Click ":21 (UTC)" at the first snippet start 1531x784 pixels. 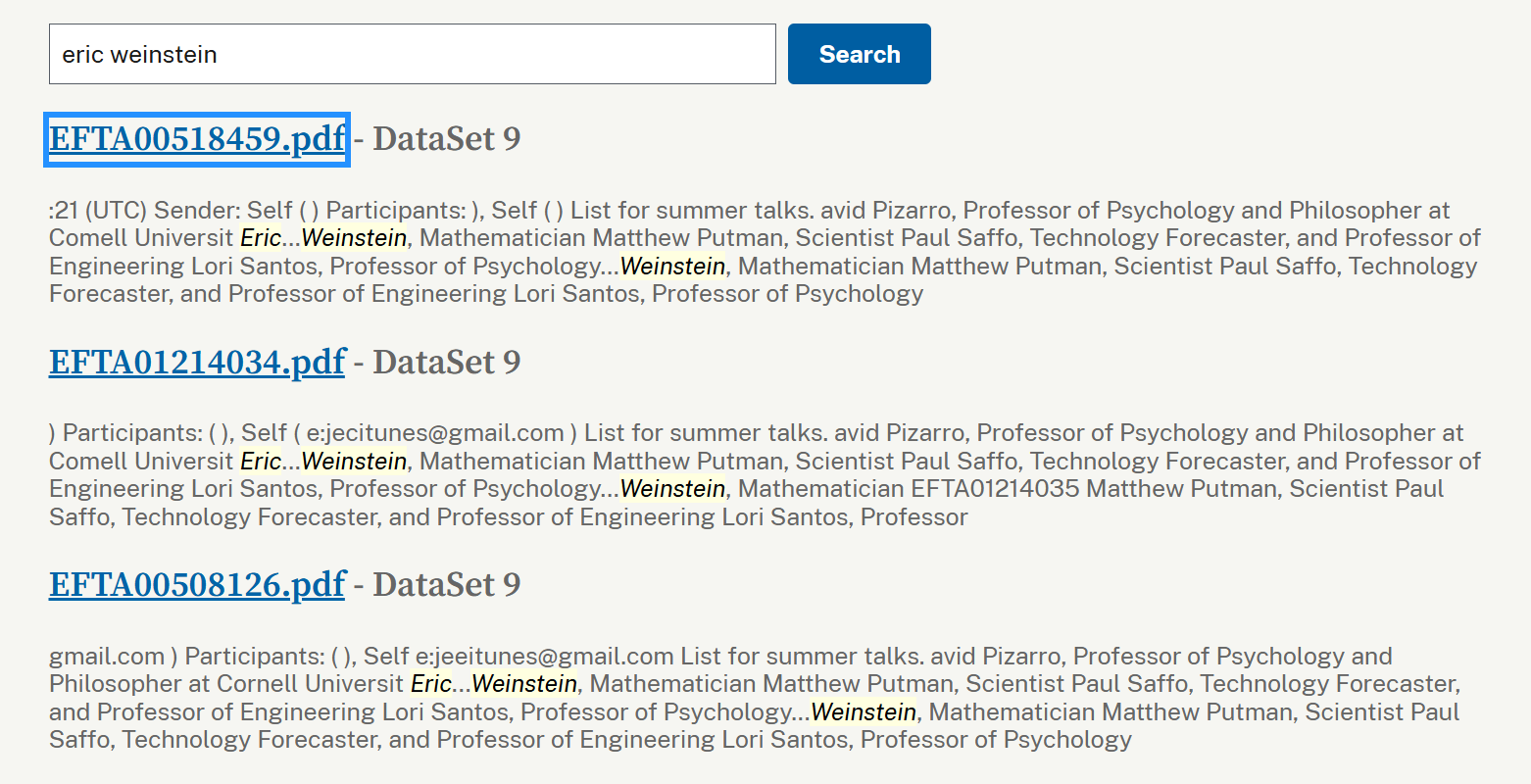click(x=98, y=211)
